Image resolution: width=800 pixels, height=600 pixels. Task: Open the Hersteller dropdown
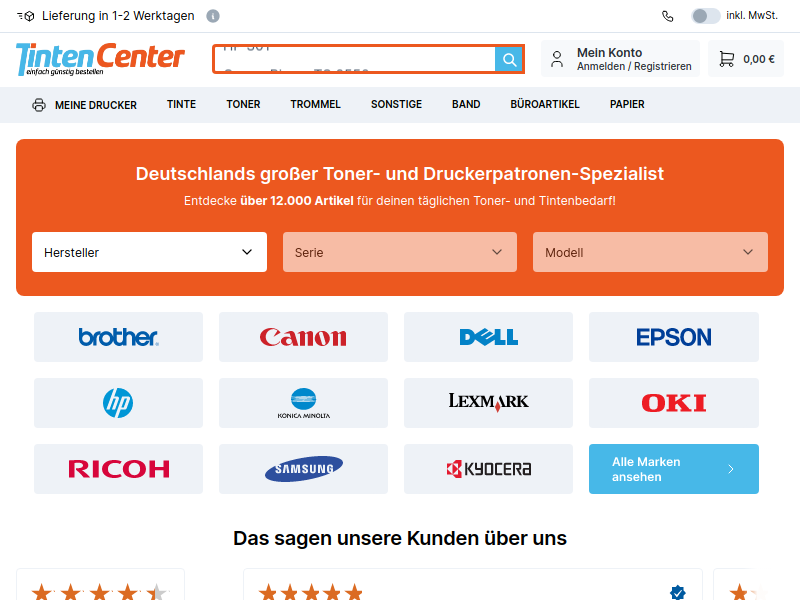[x=149, y=252]
